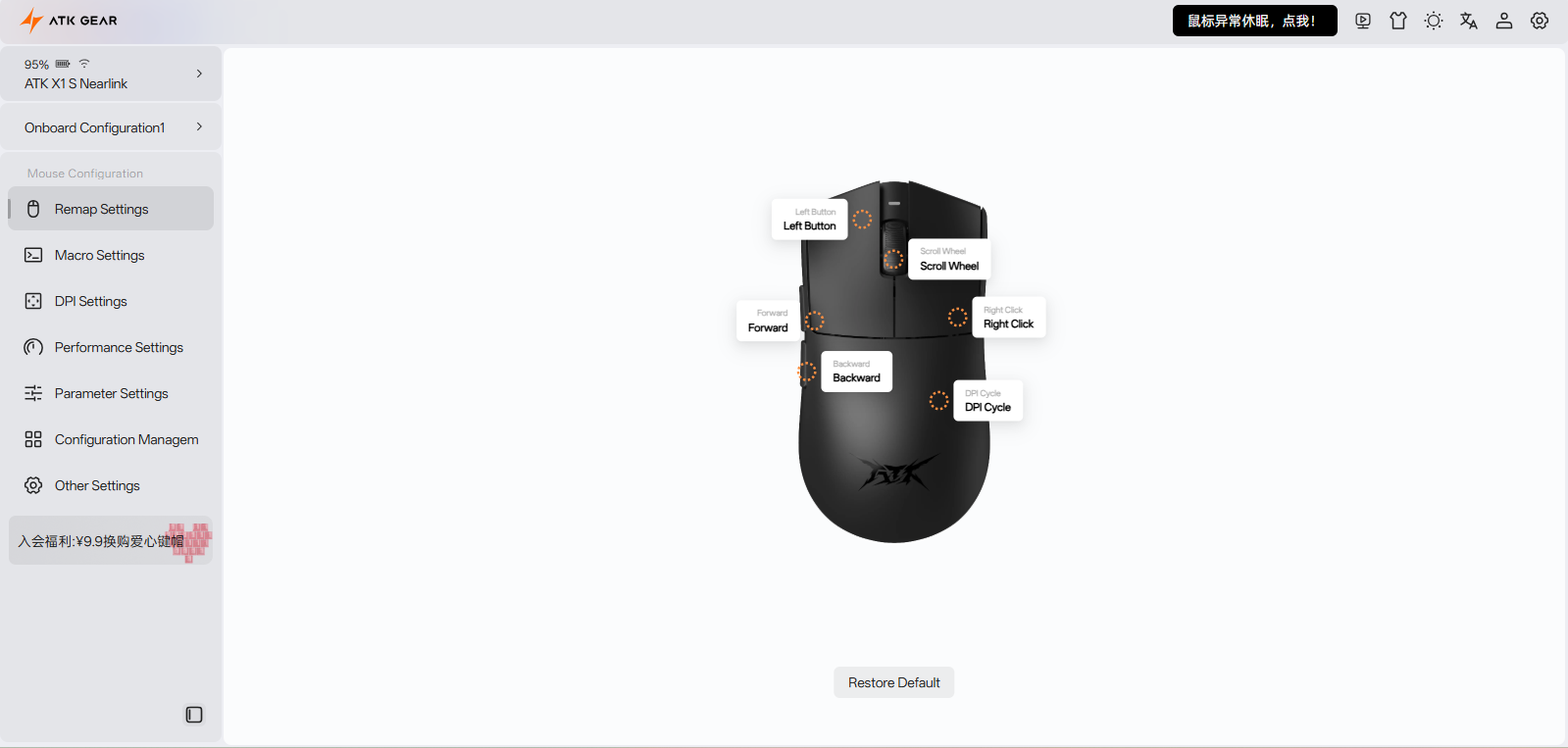This screenshot has width=1568, height=748.
Task: Select the Left Button remap label
Action: tap(809, 220)
